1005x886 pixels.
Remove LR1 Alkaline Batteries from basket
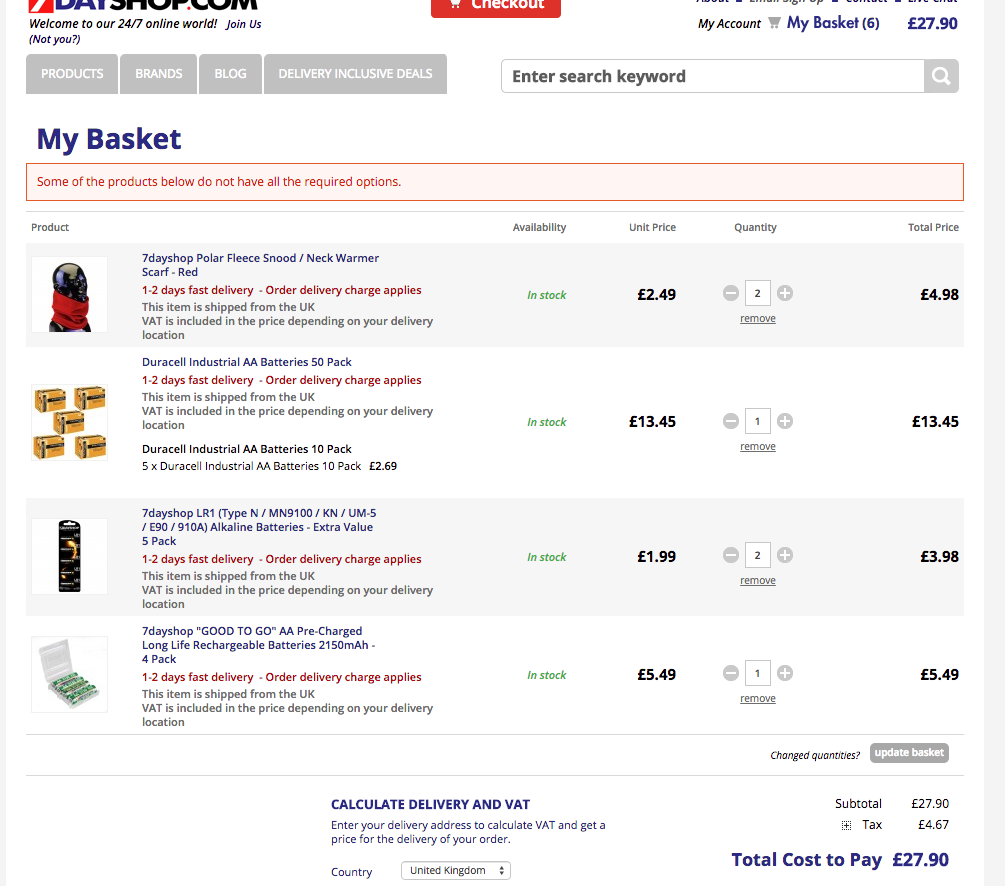click(758, 580)
